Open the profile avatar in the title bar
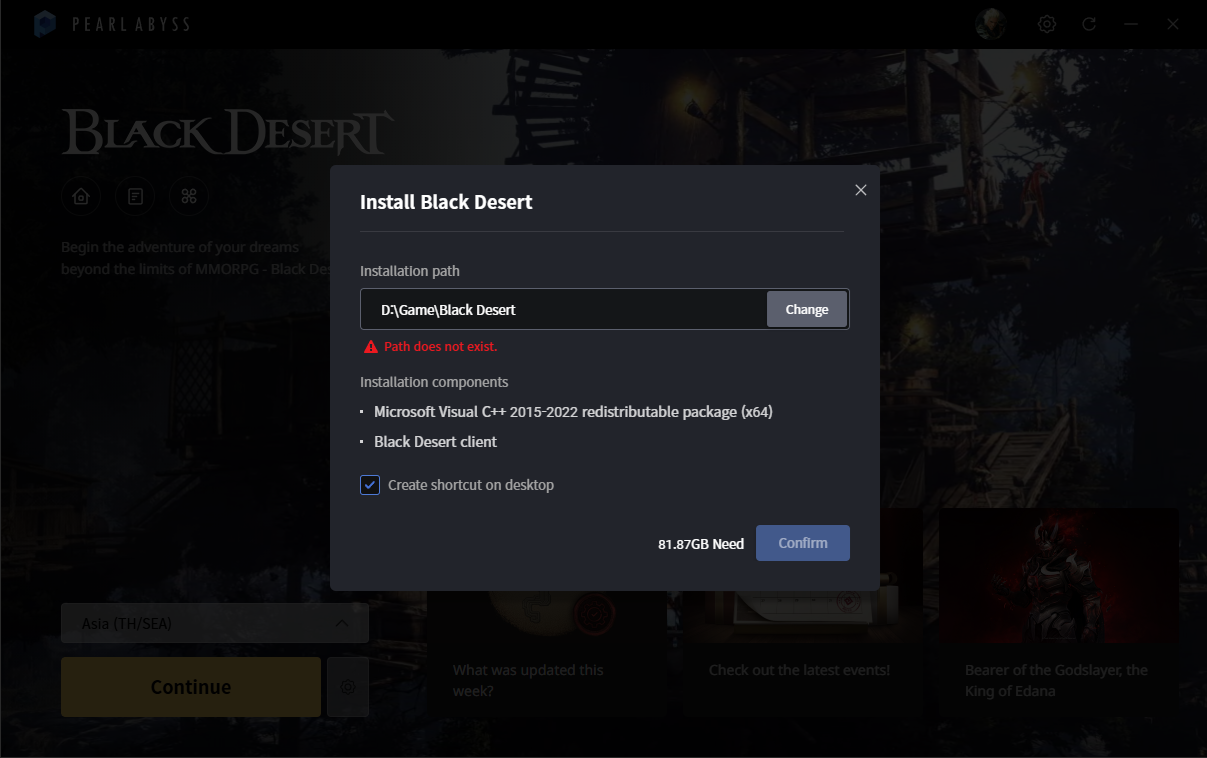This screenshot has height=758, width=1207. pyautogui.click(x=990, y=24)
